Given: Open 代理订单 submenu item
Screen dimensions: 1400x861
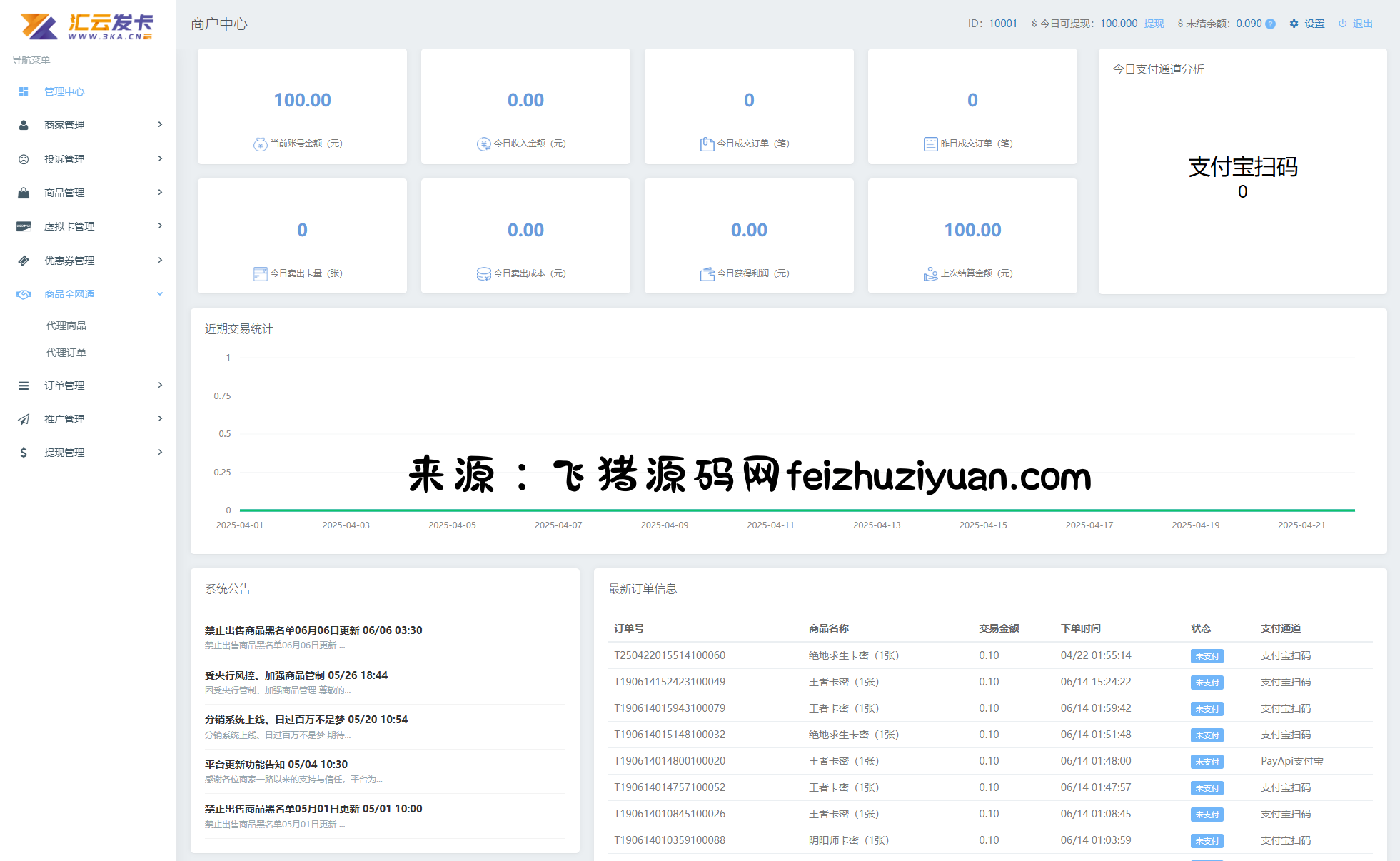Looking at the screenshot, I should (66, 353).
